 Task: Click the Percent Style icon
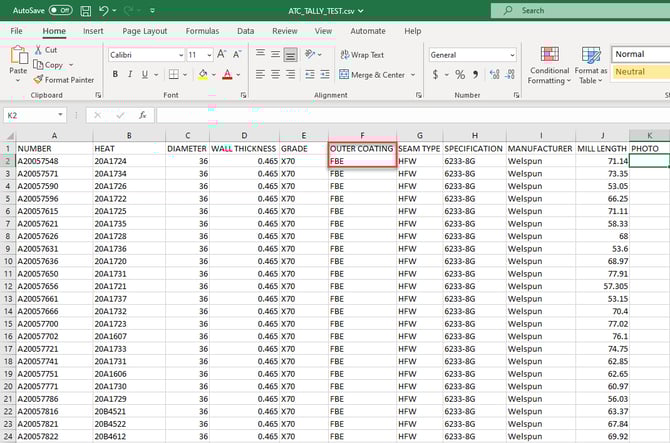[458, 75]
